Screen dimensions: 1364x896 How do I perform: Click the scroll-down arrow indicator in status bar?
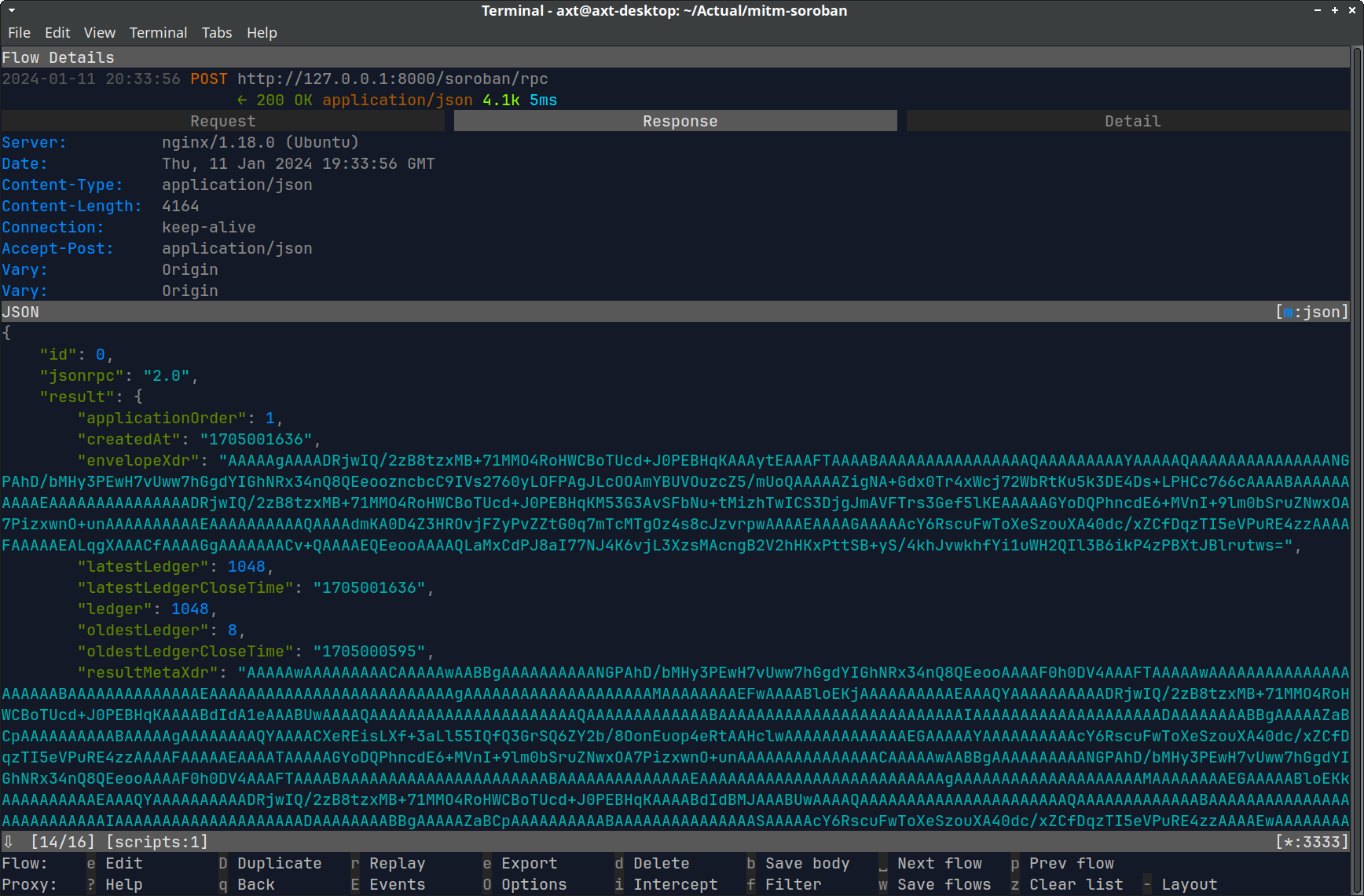click(8, 842)
